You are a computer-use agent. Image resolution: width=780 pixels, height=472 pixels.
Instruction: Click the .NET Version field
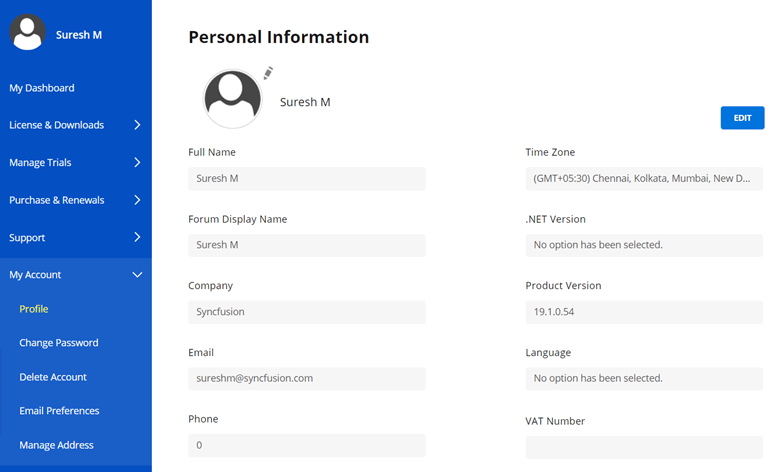[644, 245]
